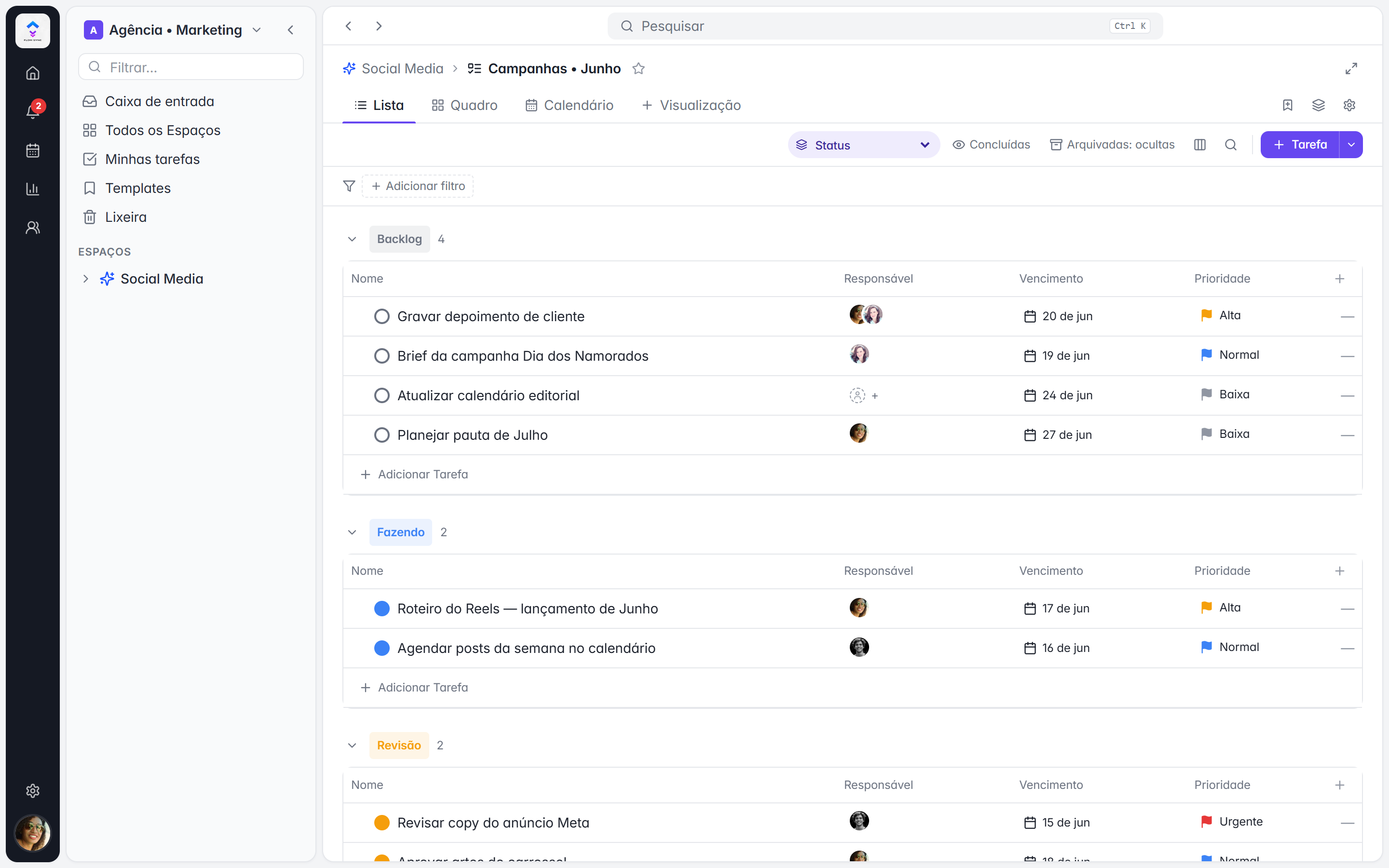Viewport: 1389px width, 868px height.
Task: Add a new Visualização
Action: [x=692, y=105]
